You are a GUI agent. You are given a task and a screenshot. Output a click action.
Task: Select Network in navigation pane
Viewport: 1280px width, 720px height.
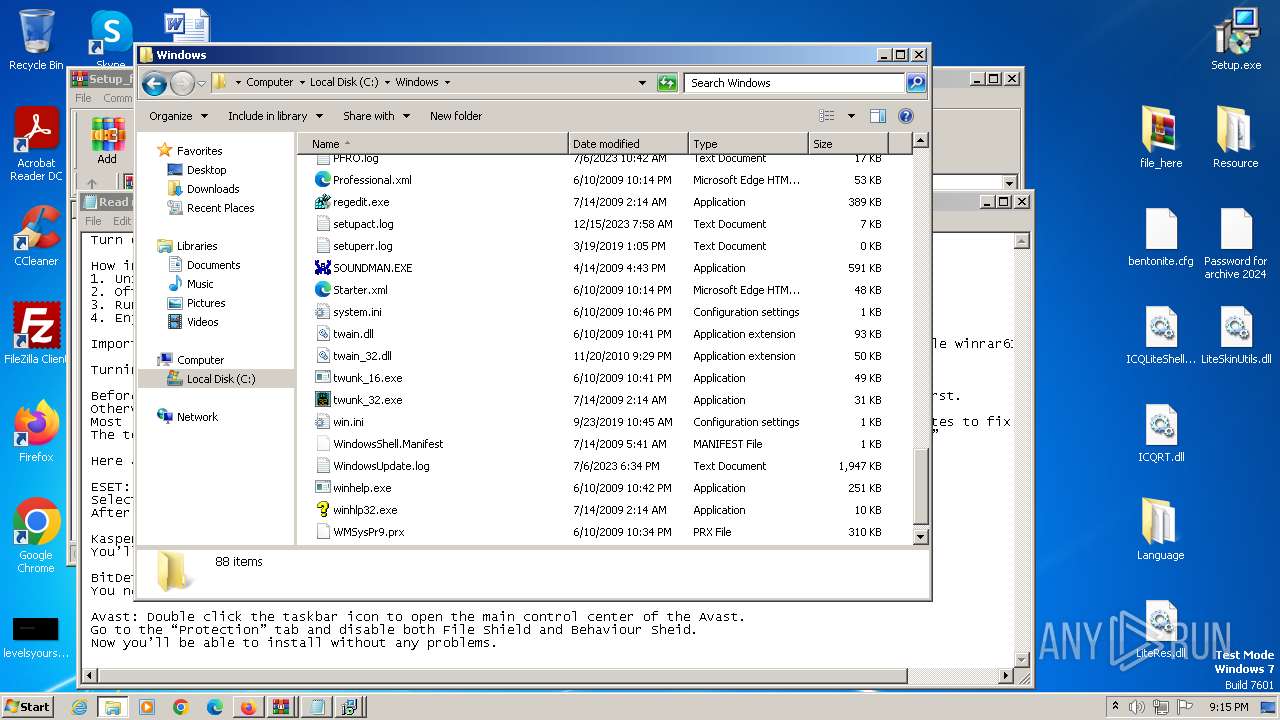[x=197, y=417]
